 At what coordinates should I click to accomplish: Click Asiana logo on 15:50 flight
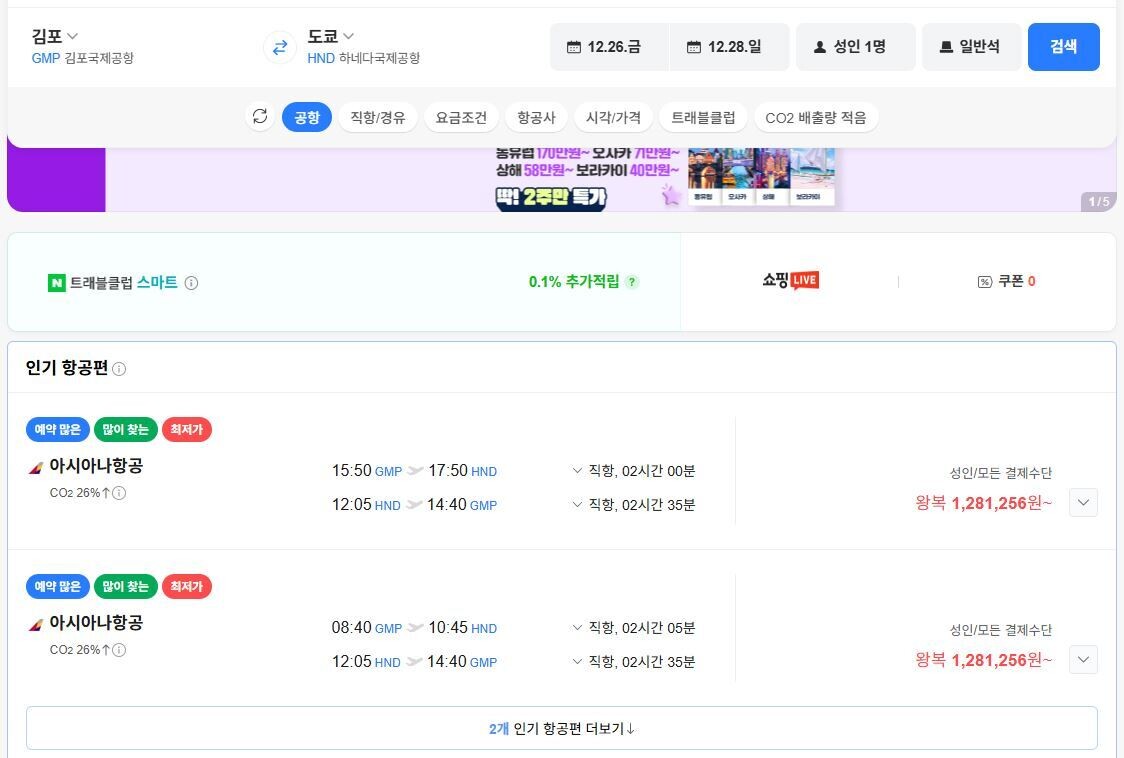coord(36,468)
